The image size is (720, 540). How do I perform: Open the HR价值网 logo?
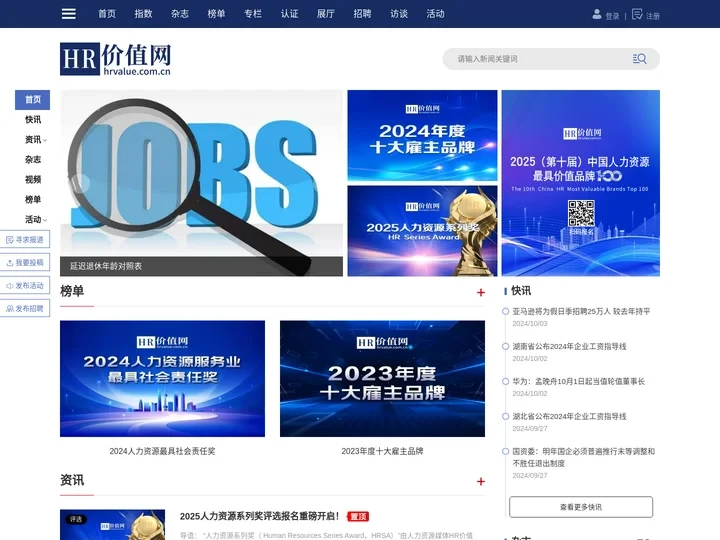point(115,59)
